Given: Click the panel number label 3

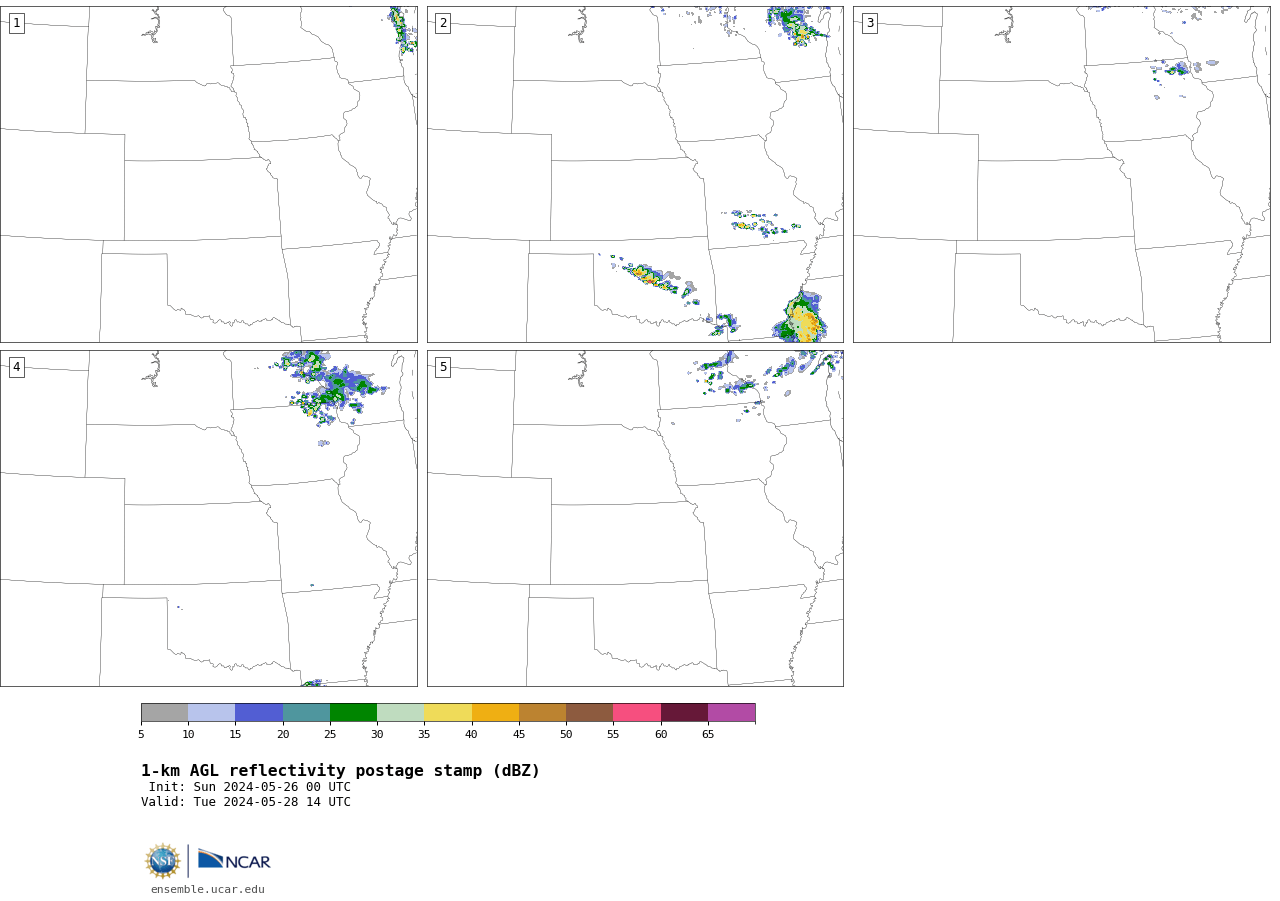Looking at the screenshot, I should point(870,23).
